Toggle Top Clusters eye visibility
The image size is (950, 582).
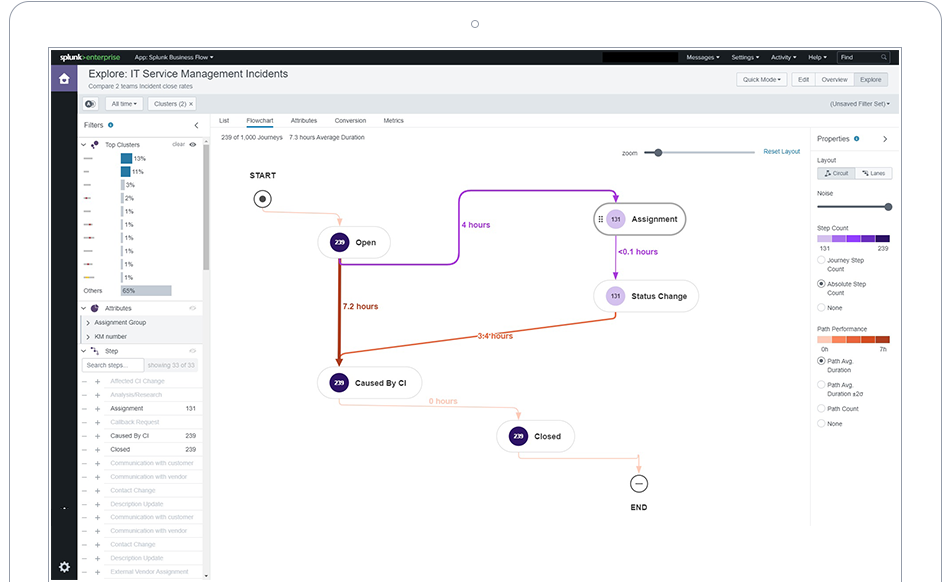click(193, 145)
